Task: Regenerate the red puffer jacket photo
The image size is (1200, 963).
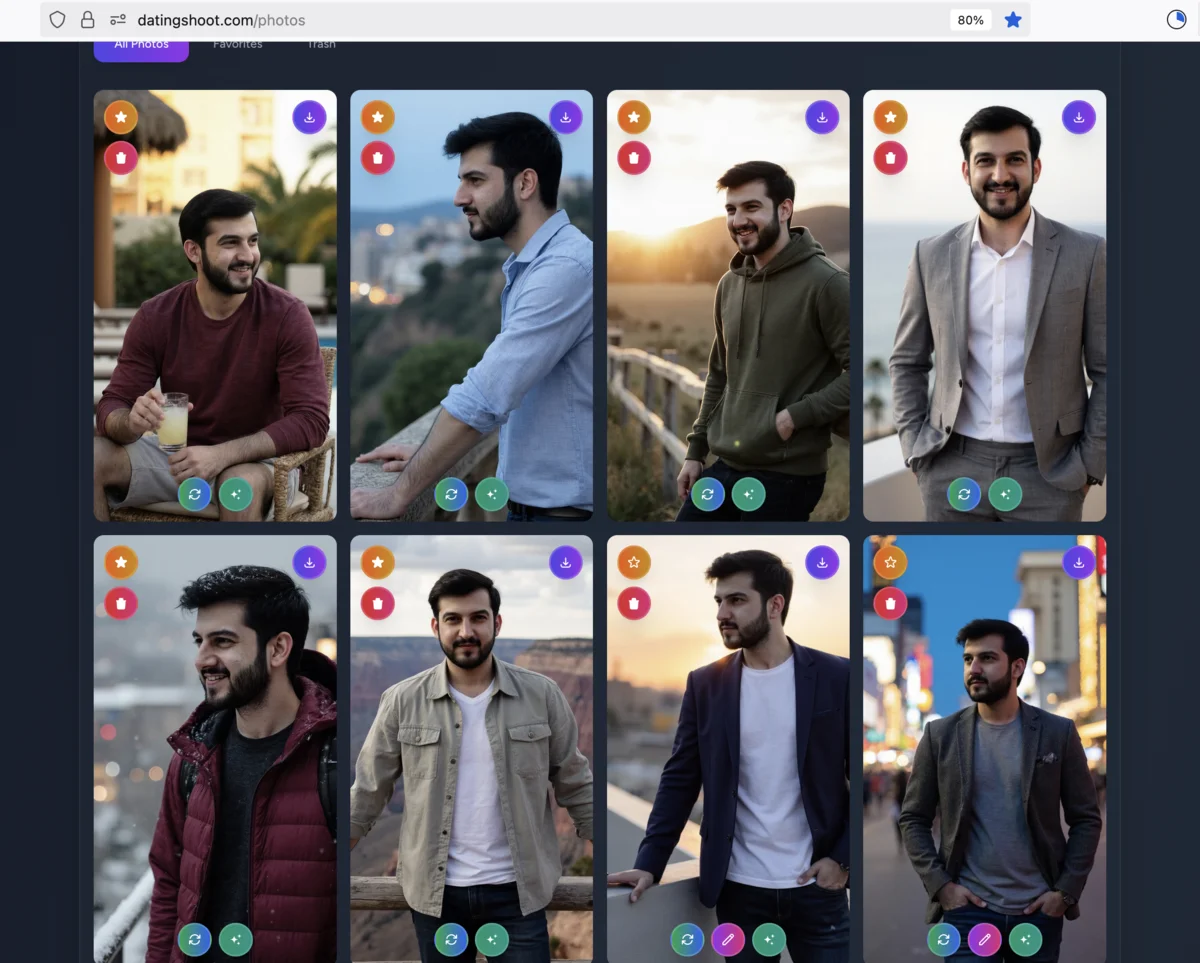Action: (194, 939)
